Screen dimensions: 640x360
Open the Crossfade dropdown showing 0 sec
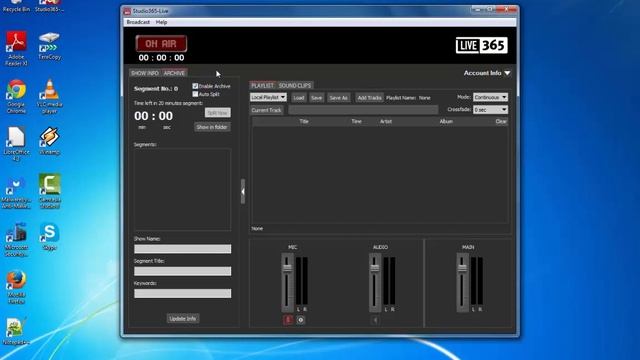(490, 110)
